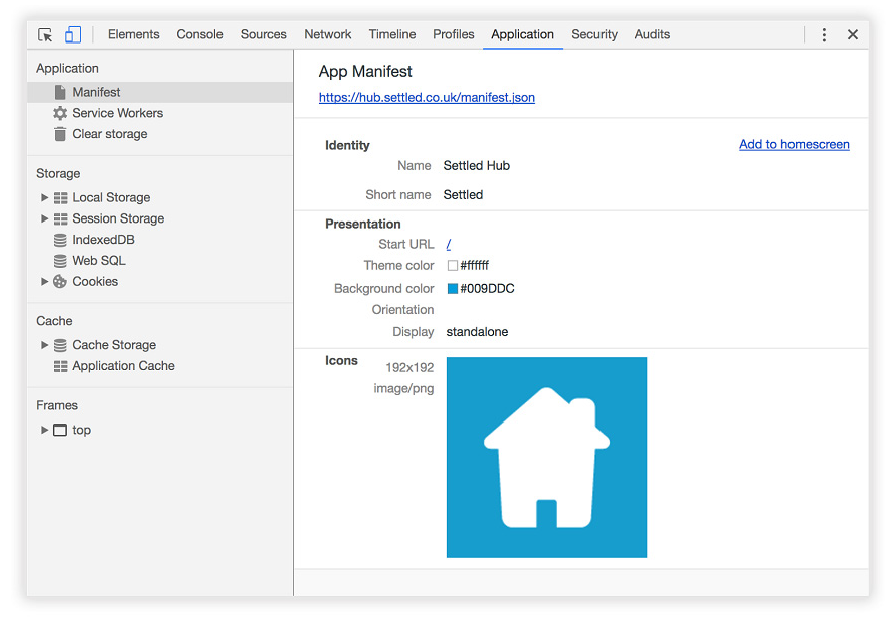Click the Cookies icon in sidebar
The height and width of the screenshot is (621, 892).
60,282
